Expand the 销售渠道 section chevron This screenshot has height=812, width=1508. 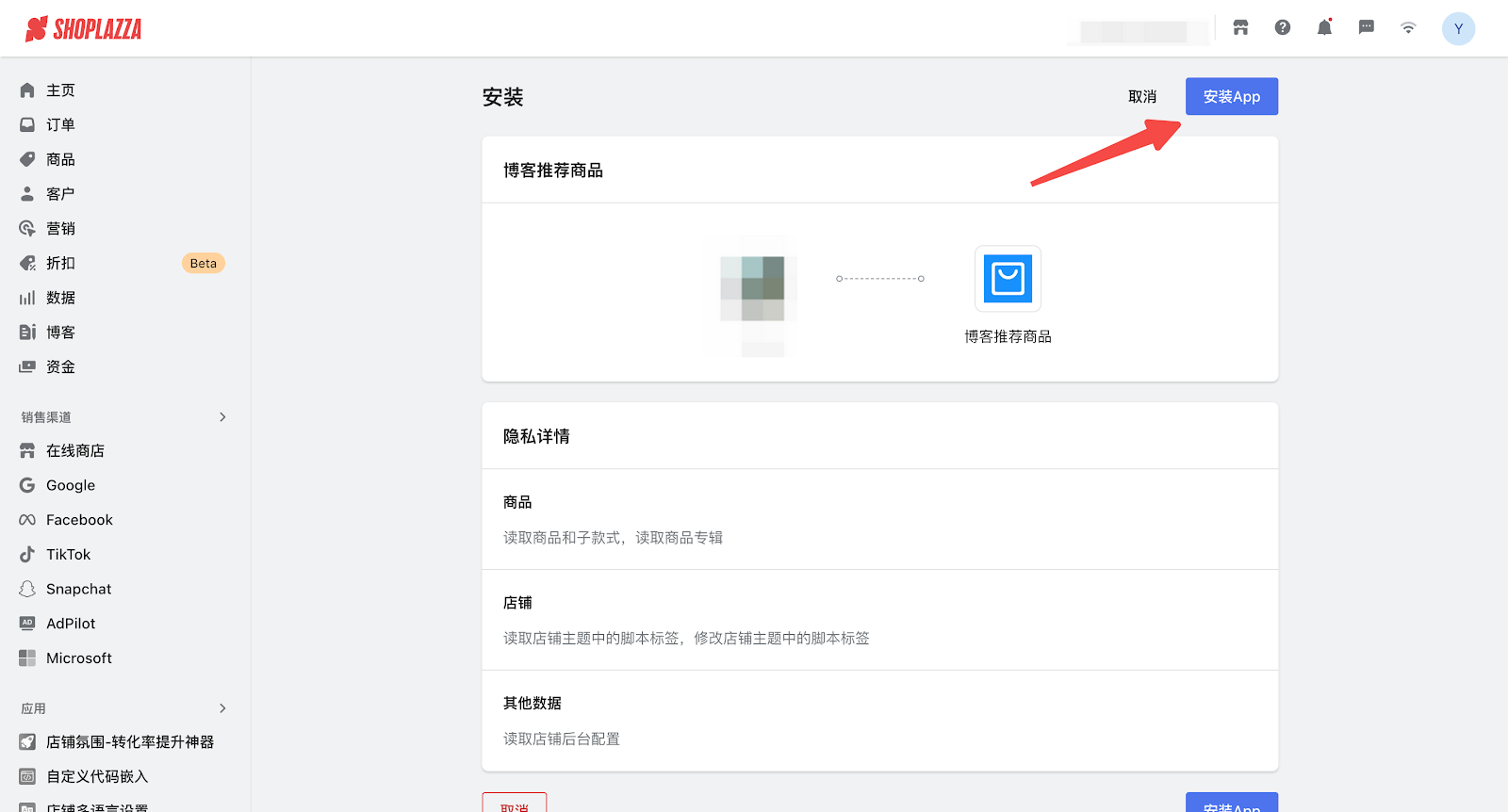coord(222,417)
